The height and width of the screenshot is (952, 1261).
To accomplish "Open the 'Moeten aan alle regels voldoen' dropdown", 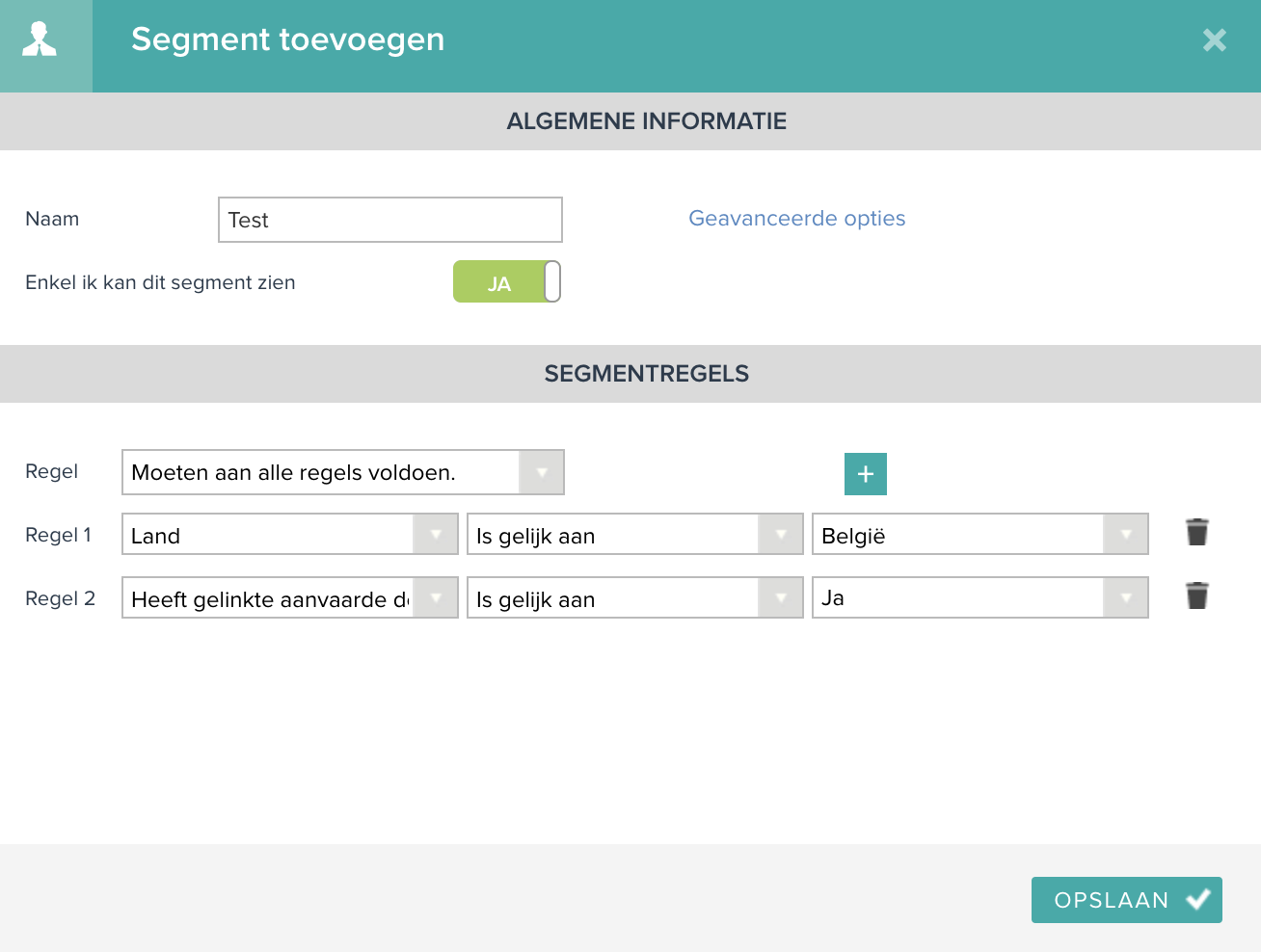I will click(343, 472).
